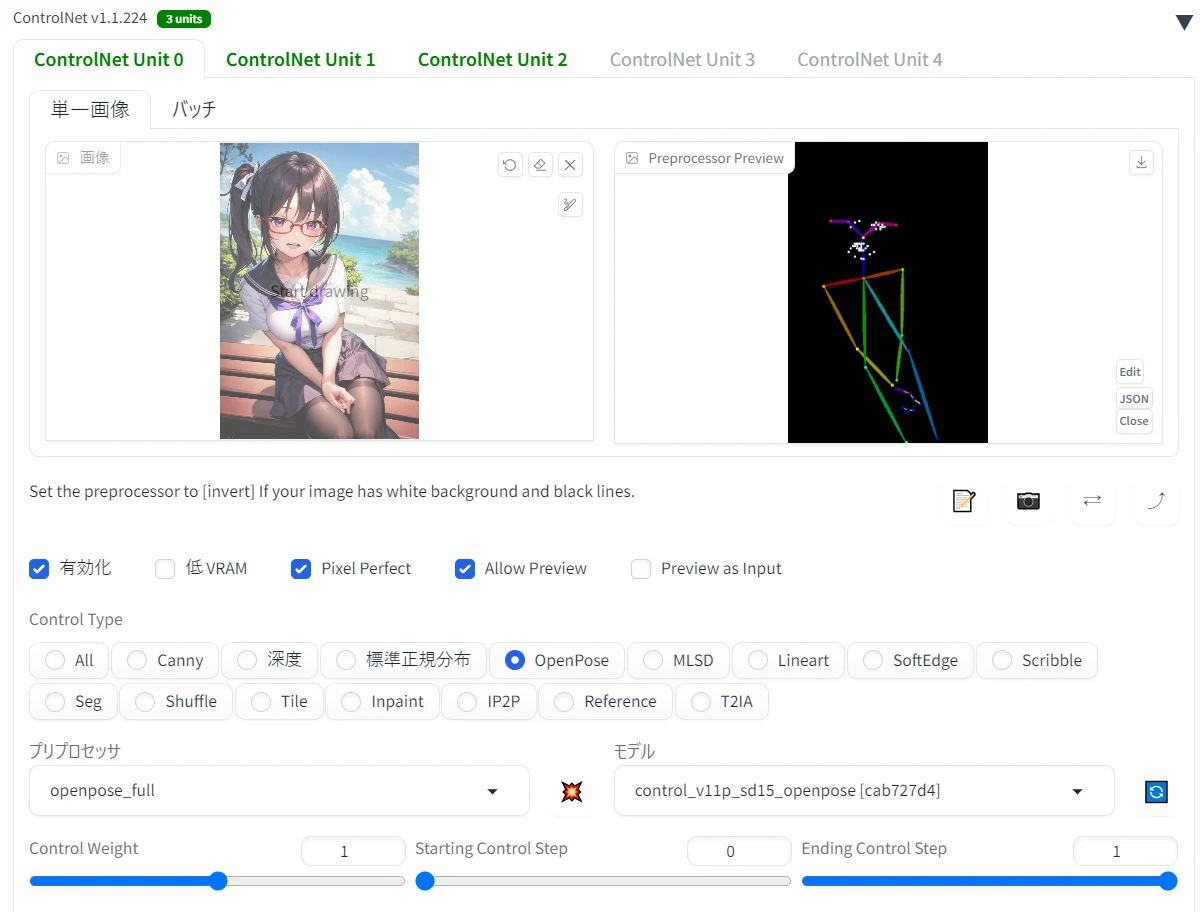The height and width of the screenshot is (912, 1202).
Task: Collapse the ControlNet section with the triangle
Action: [1184, 23]
